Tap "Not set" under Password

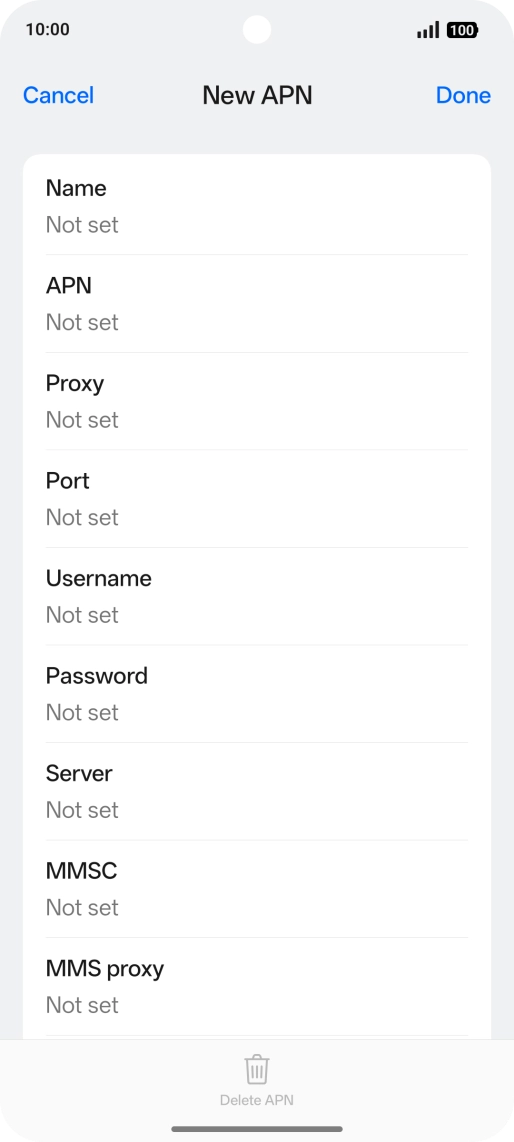tap(82, 712)
